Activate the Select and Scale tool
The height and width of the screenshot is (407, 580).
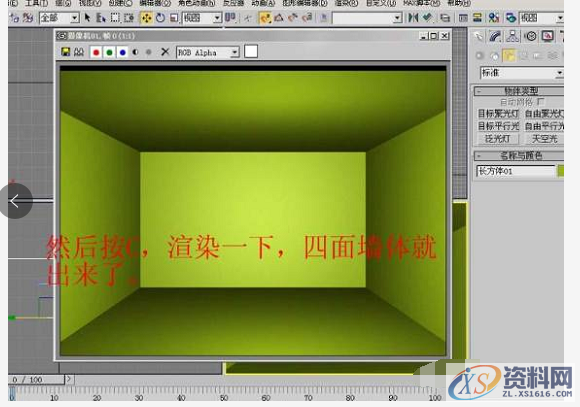point(174,17)
